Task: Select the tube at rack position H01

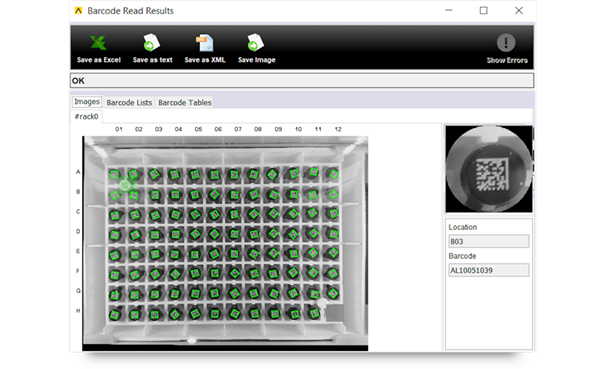Action: tap(115, 315)
